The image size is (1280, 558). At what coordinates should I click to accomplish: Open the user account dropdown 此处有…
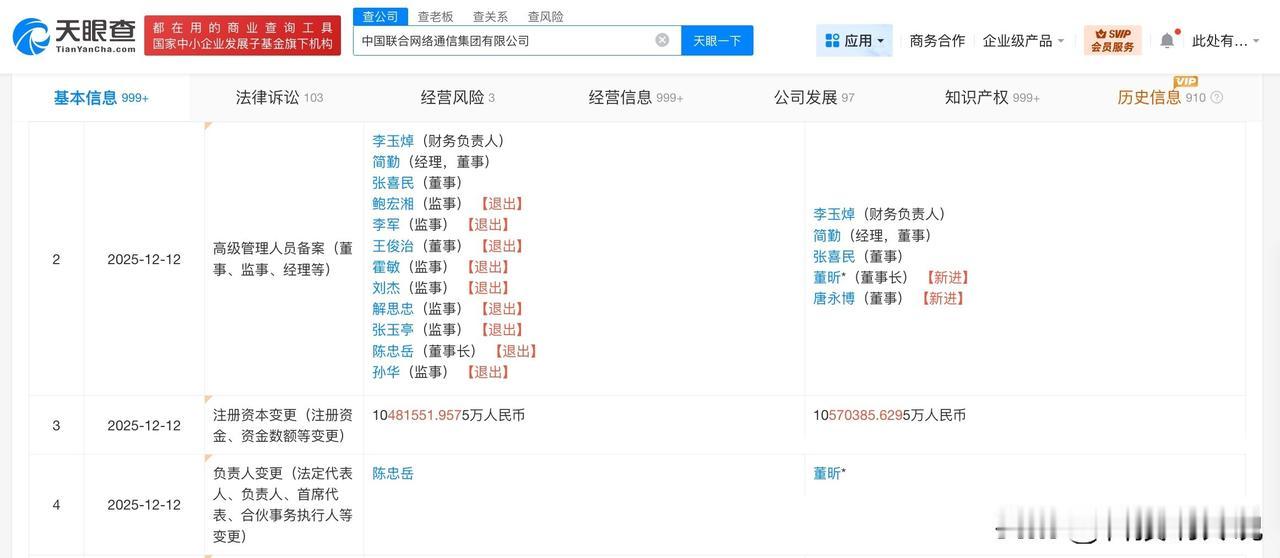coord(1226,40)
